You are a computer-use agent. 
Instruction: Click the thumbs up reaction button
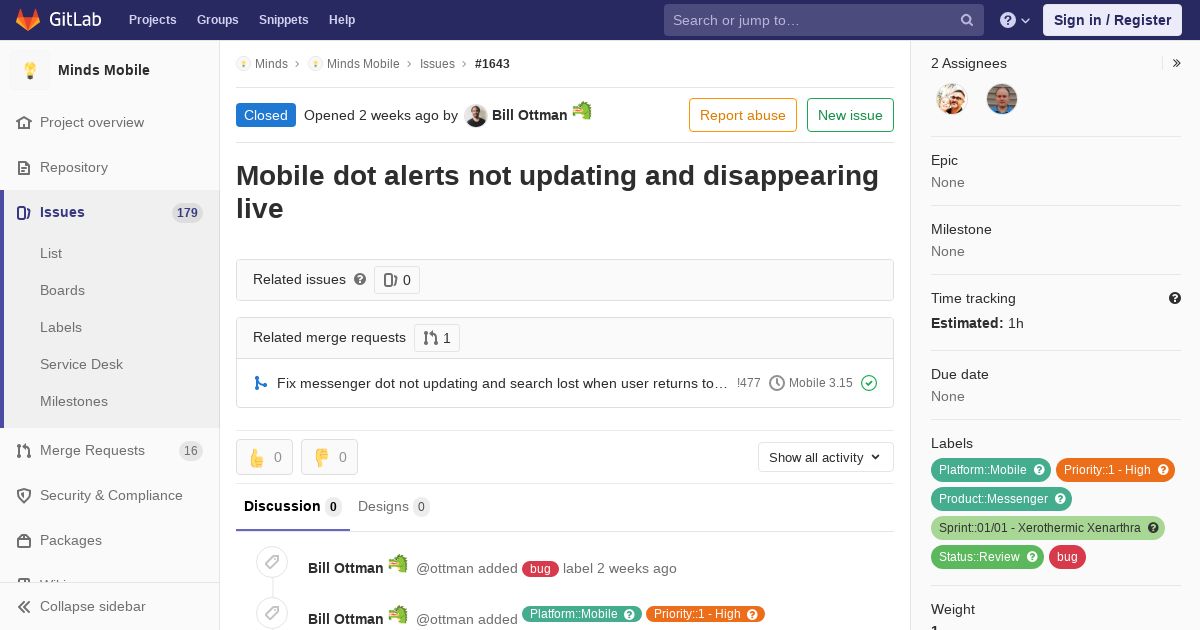pyautogui.click(x=264, y=457)
